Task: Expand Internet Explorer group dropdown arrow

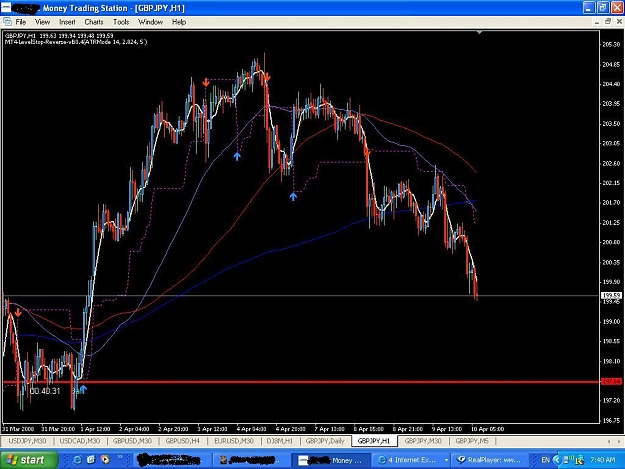Action: point(446,460)
